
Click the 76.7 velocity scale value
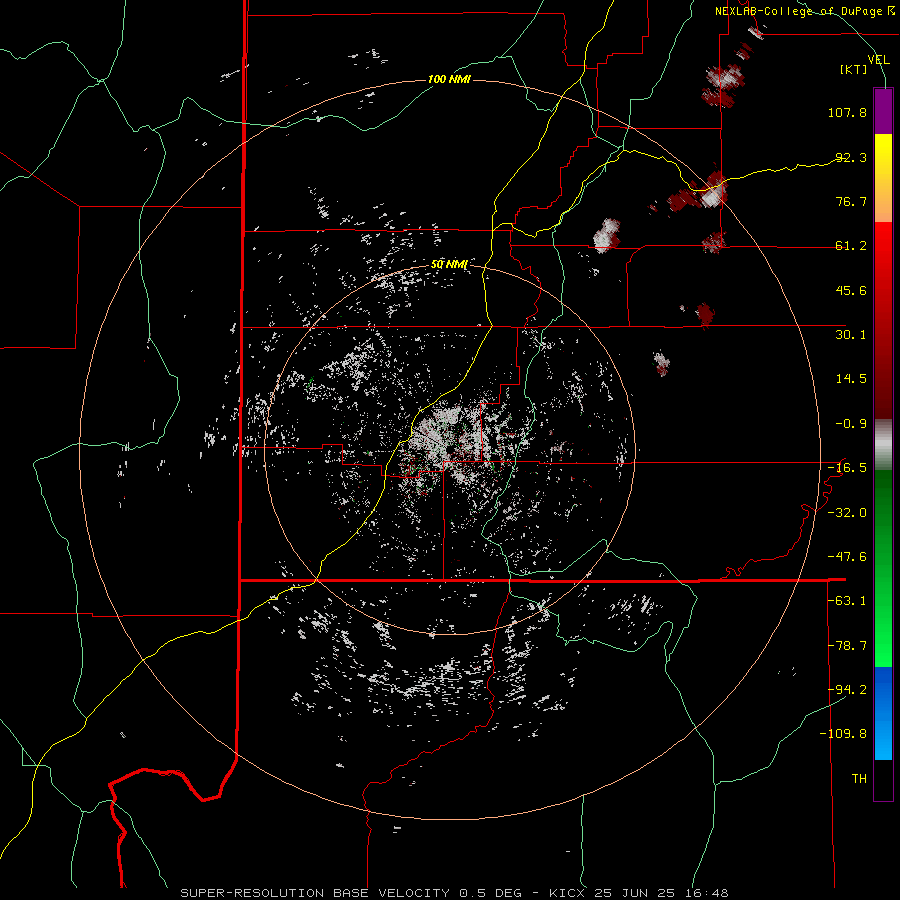pos(851,201)
